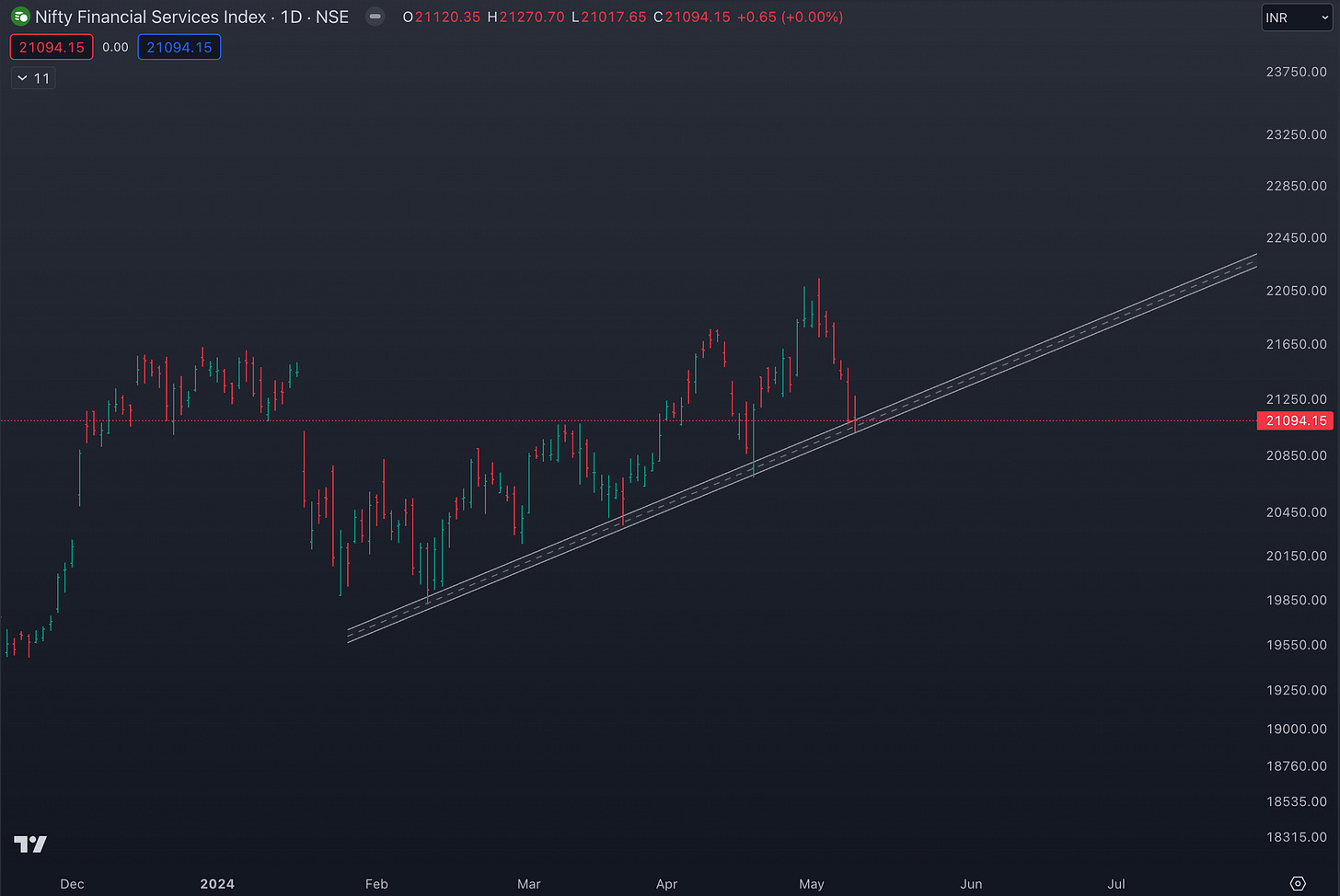Click the blue 21094.15 buy price button

pos(179,47)
